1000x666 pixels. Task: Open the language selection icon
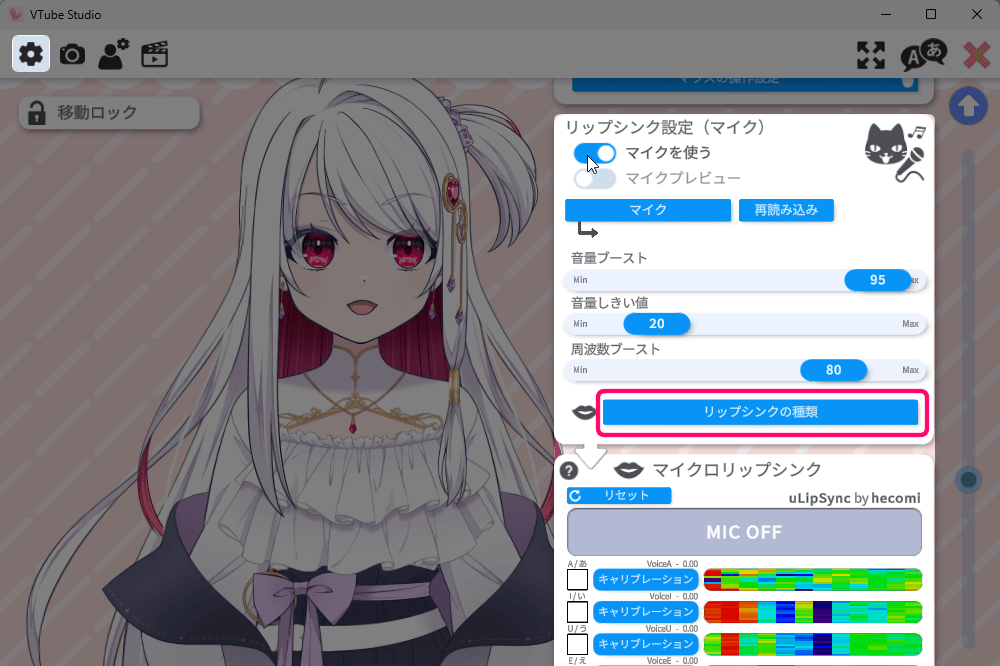[922, 55]
